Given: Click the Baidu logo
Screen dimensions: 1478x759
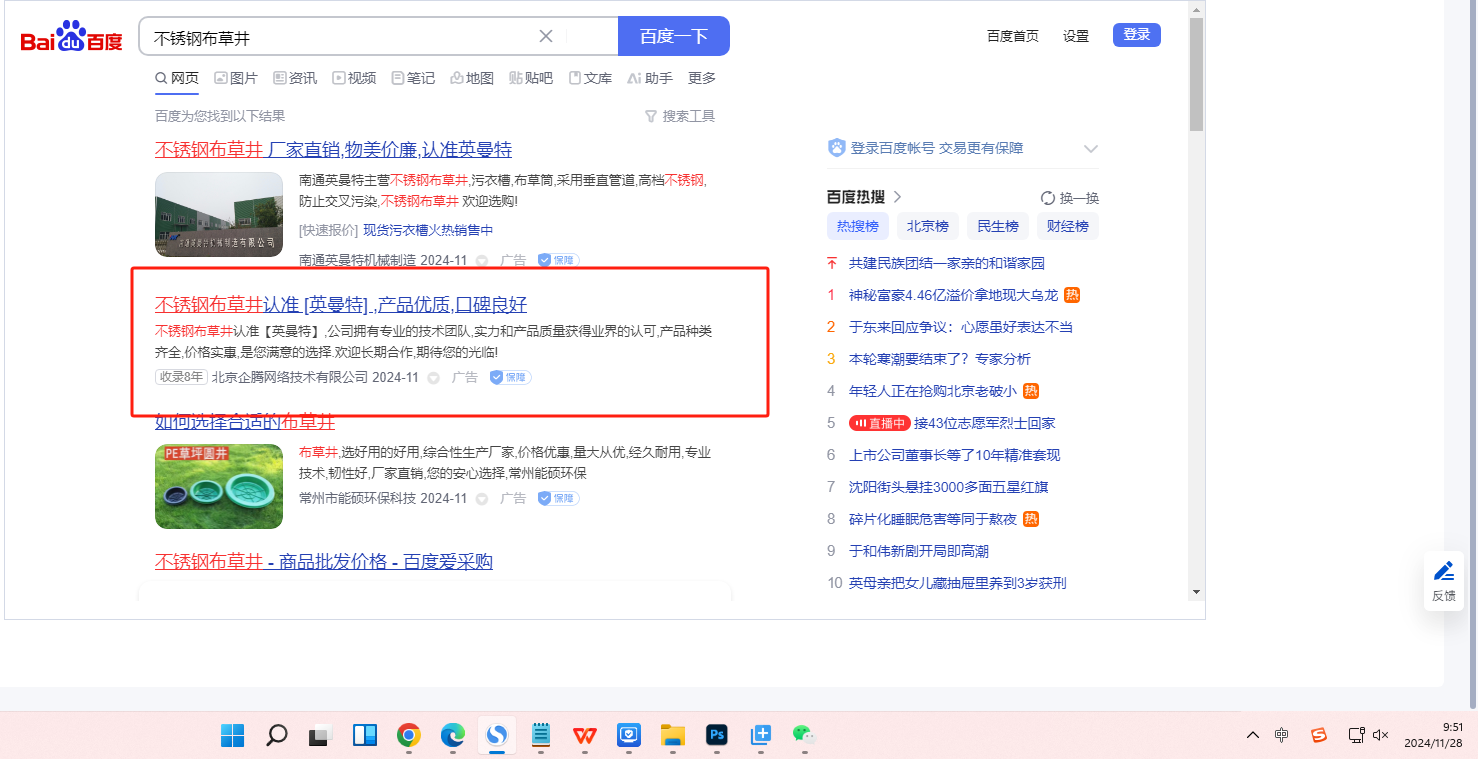Looking at the screenshot, I should pyautogui.click(x=71, y=38).
